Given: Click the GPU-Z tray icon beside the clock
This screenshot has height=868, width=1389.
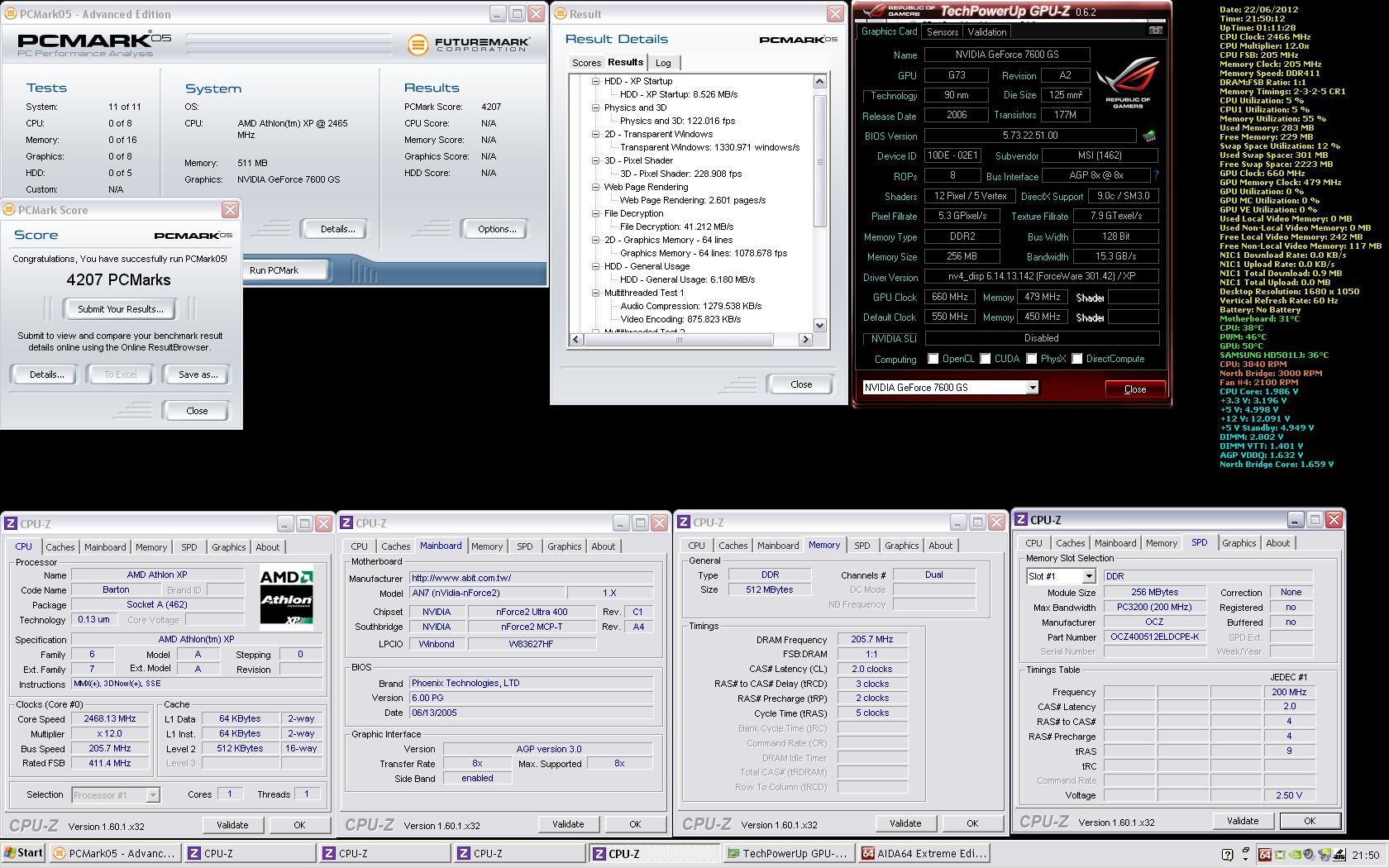Looking at the screenshot, I should [1339, 855].
